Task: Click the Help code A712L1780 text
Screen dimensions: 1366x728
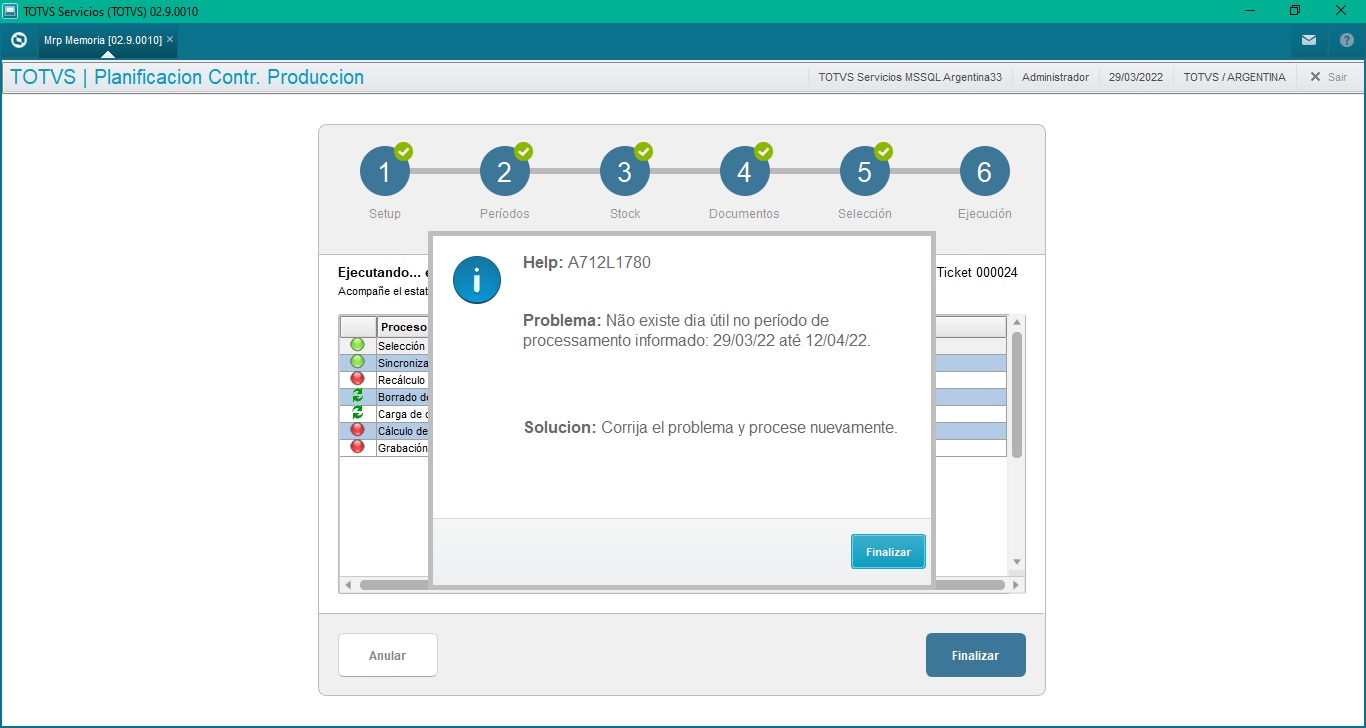Action: click(x=609, y=263)
